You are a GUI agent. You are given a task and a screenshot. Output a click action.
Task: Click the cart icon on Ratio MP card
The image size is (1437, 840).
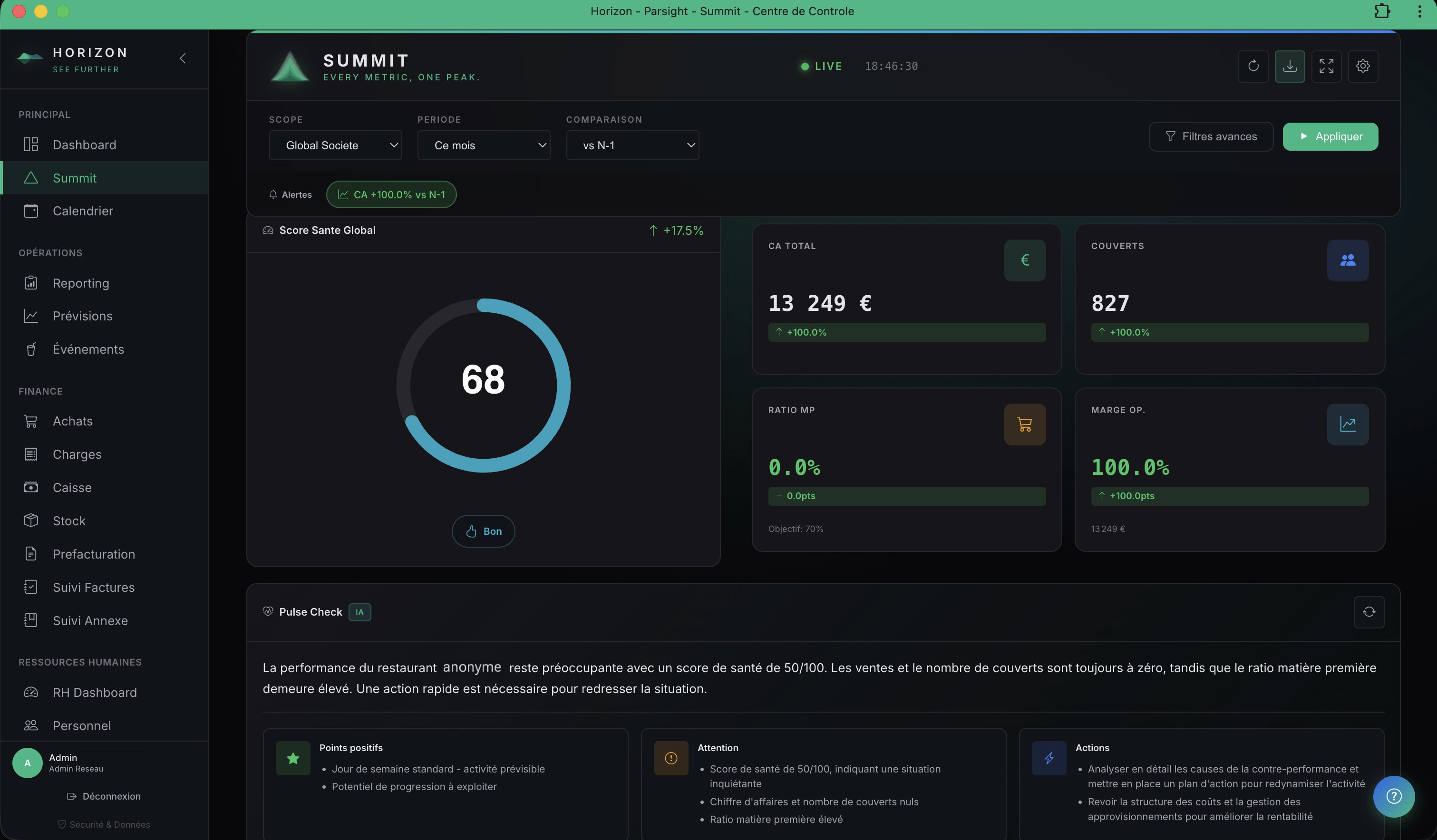pyautogui.click(x=1024, y=424)
